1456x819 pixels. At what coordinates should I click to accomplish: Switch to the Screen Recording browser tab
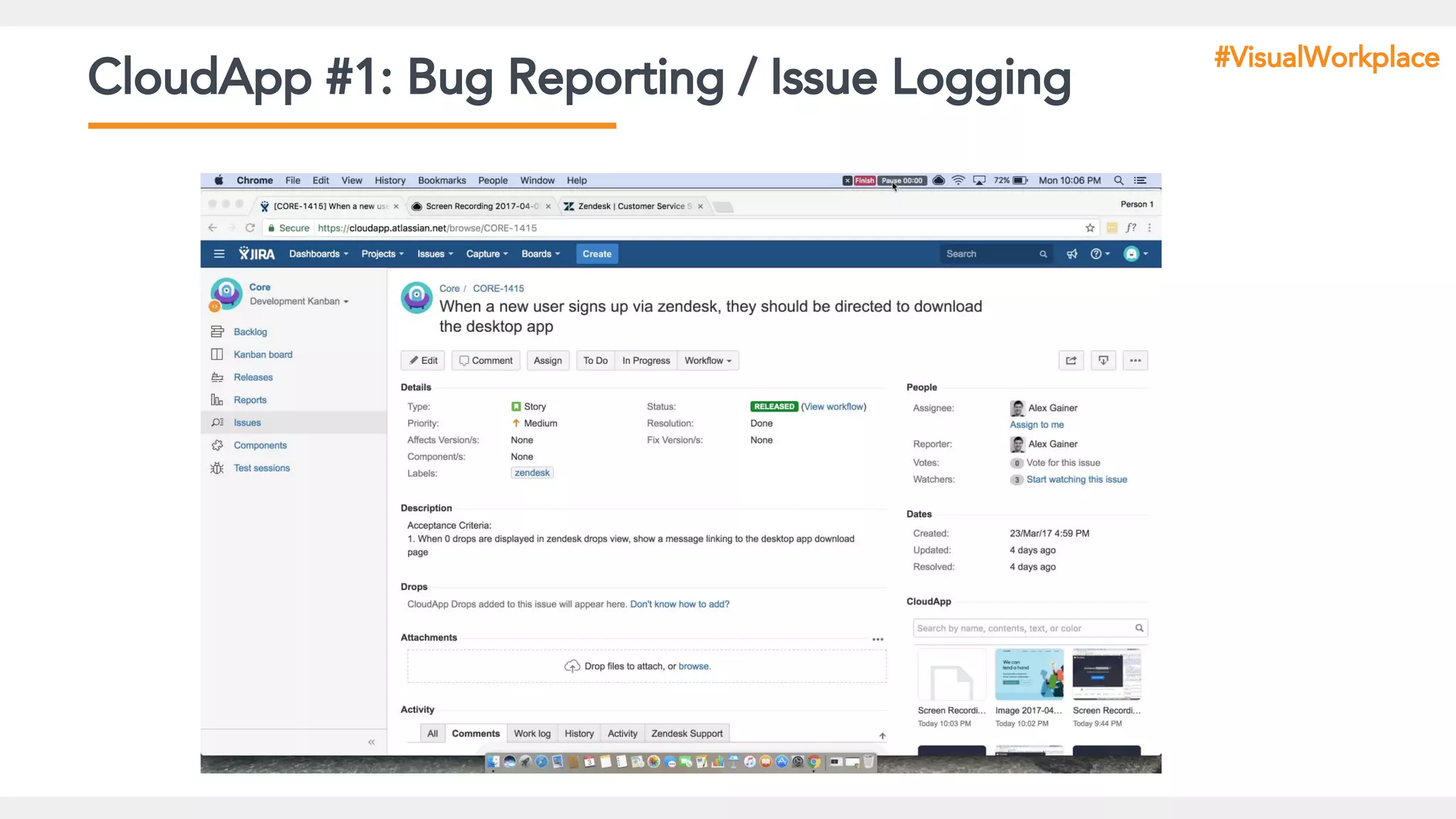click(x=481, y=206)
